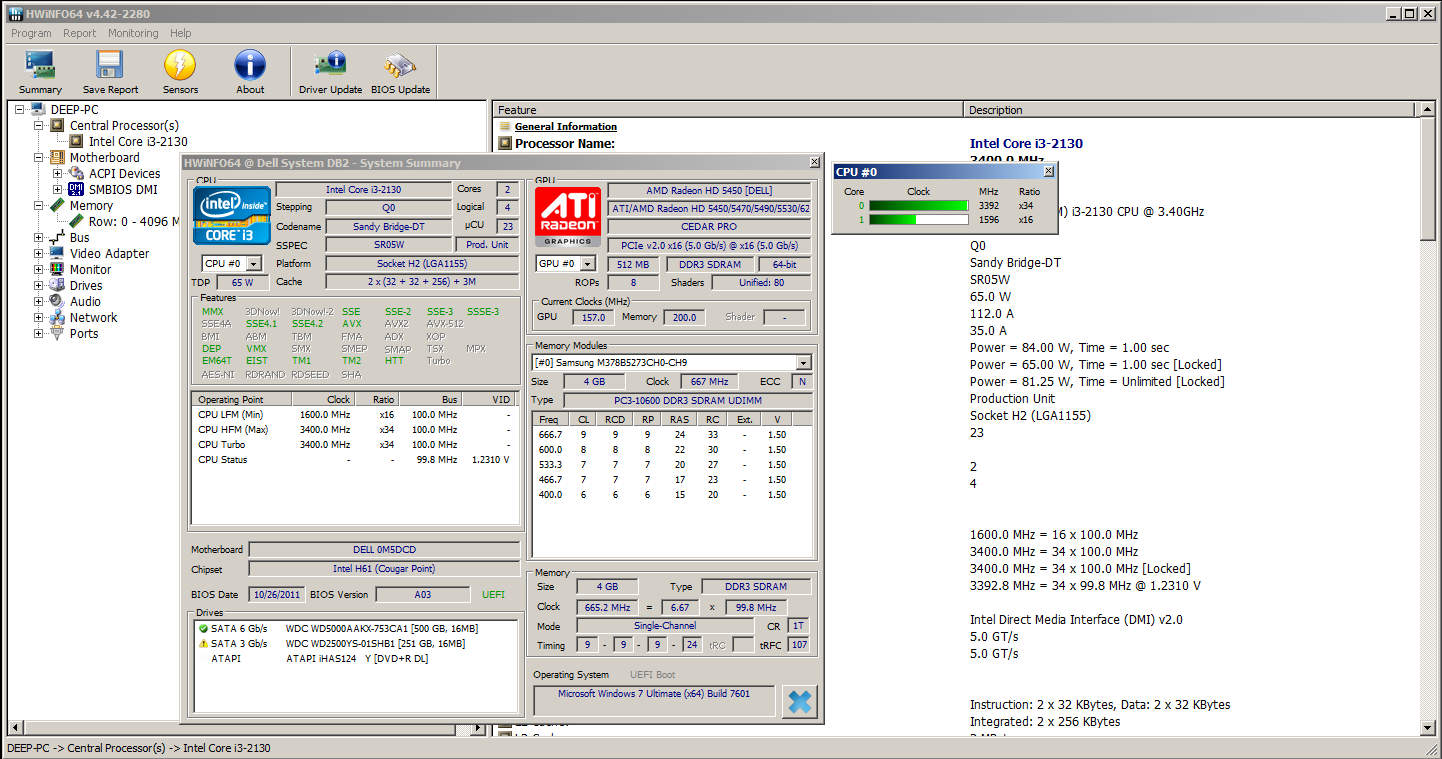Image resolution: width=1442 pixels, height=759 pixels.
Task: Click the DELL 0M5DCD motherboard field
Action: 384,550
